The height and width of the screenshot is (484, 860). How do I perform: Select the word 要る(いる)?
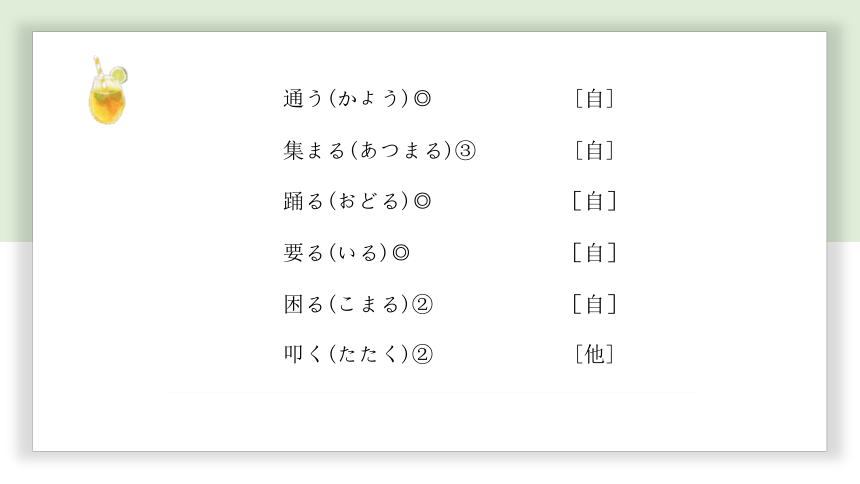coord(336,253)
